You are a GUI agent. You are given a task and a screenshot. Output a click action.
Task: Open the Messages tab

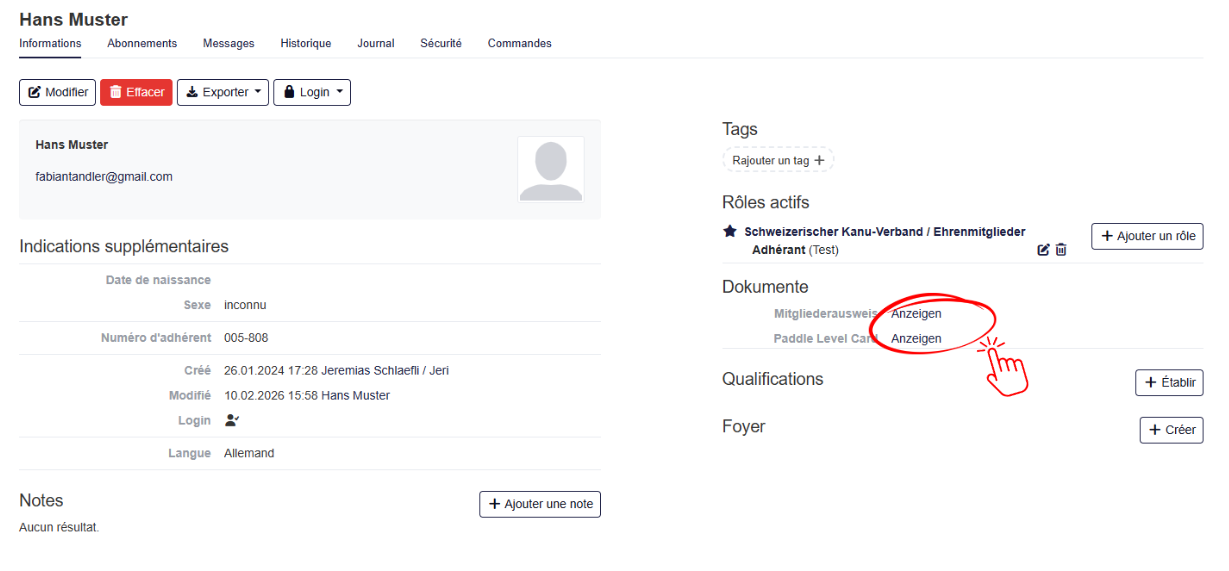[x=228, y=43]
